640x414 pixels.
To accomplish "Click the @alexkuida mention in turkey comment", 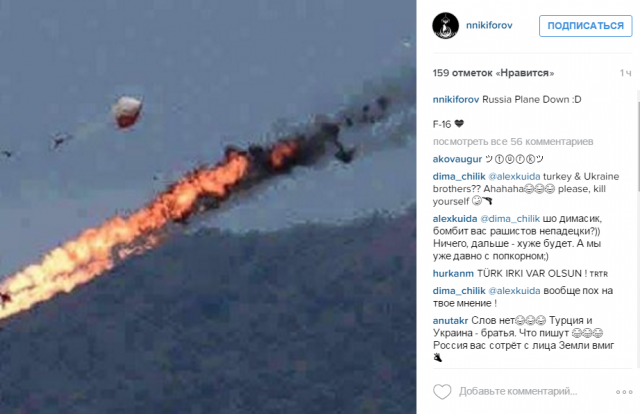I will pos(514,176).
